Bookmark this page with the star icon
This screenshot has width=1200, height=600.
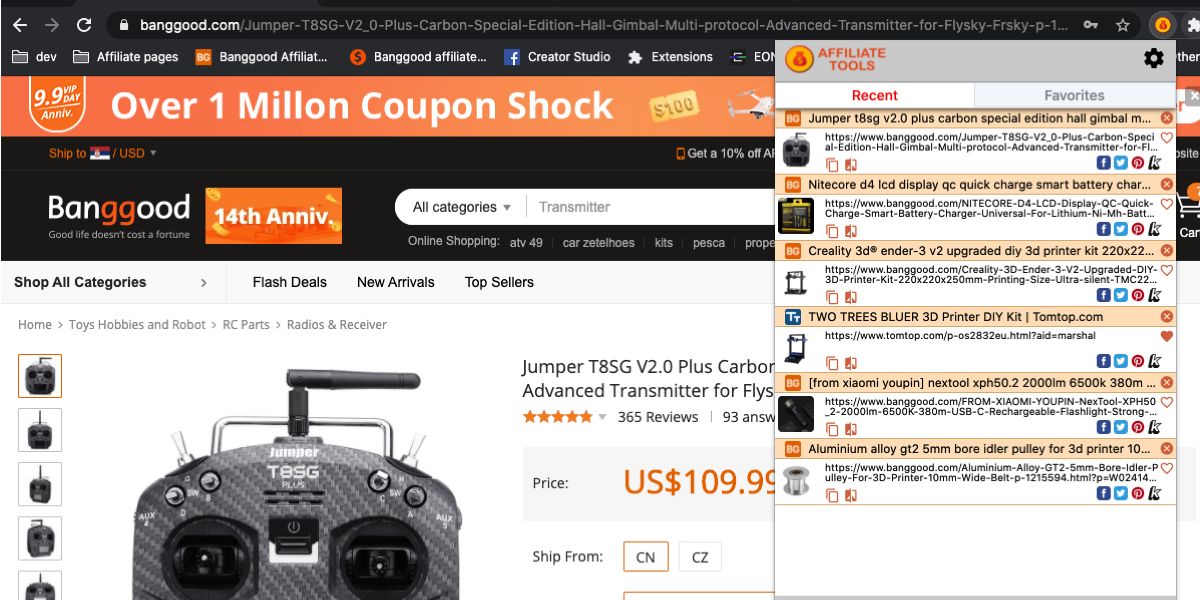pyautogui.click(x=1123, y=25)
